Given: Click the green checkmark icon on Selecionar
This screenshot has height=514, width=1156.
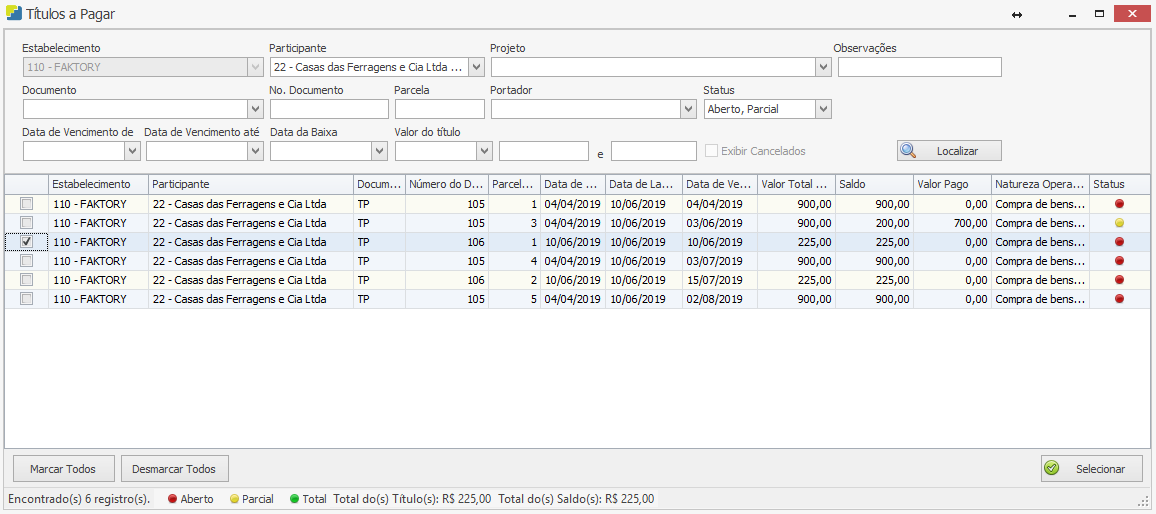Looking at the screenshot, I should point(1051,468).
